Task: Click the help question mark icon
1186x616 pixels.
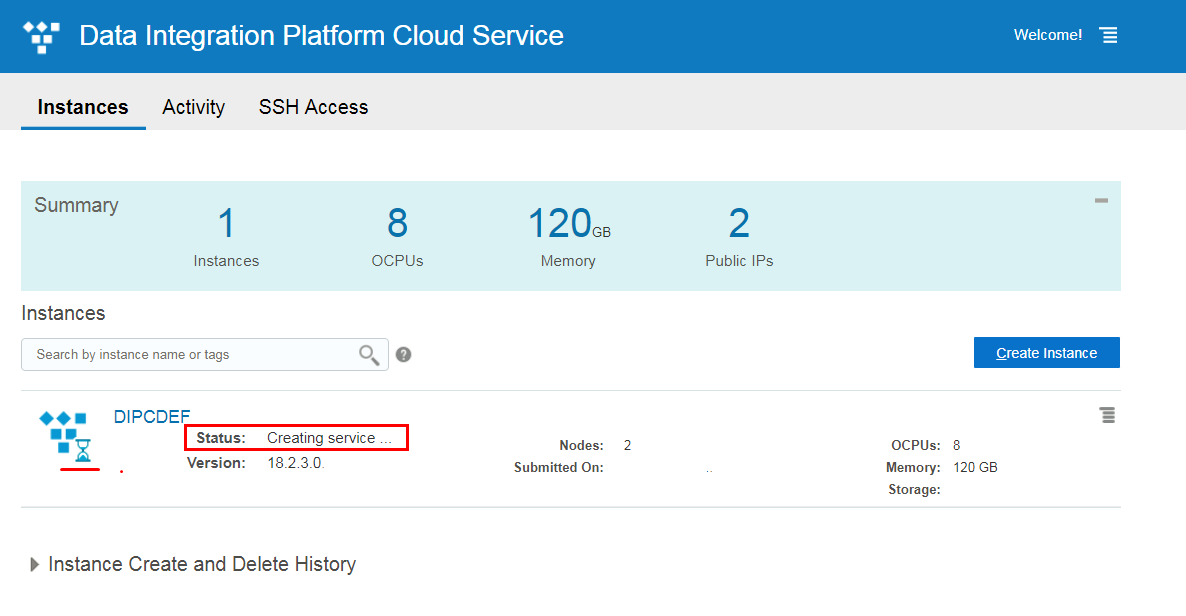Action: [404, 354]
